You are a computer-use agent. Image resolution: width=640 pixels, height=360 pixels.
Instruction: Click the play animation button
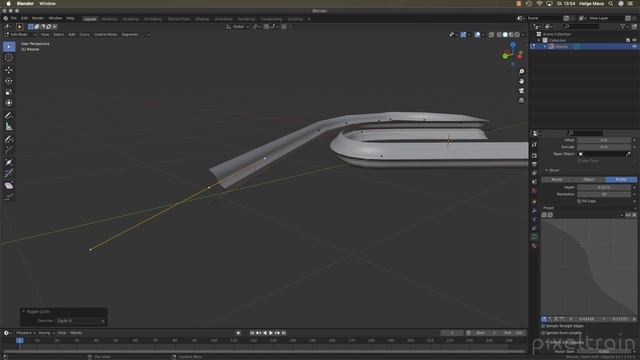[271, 333]
